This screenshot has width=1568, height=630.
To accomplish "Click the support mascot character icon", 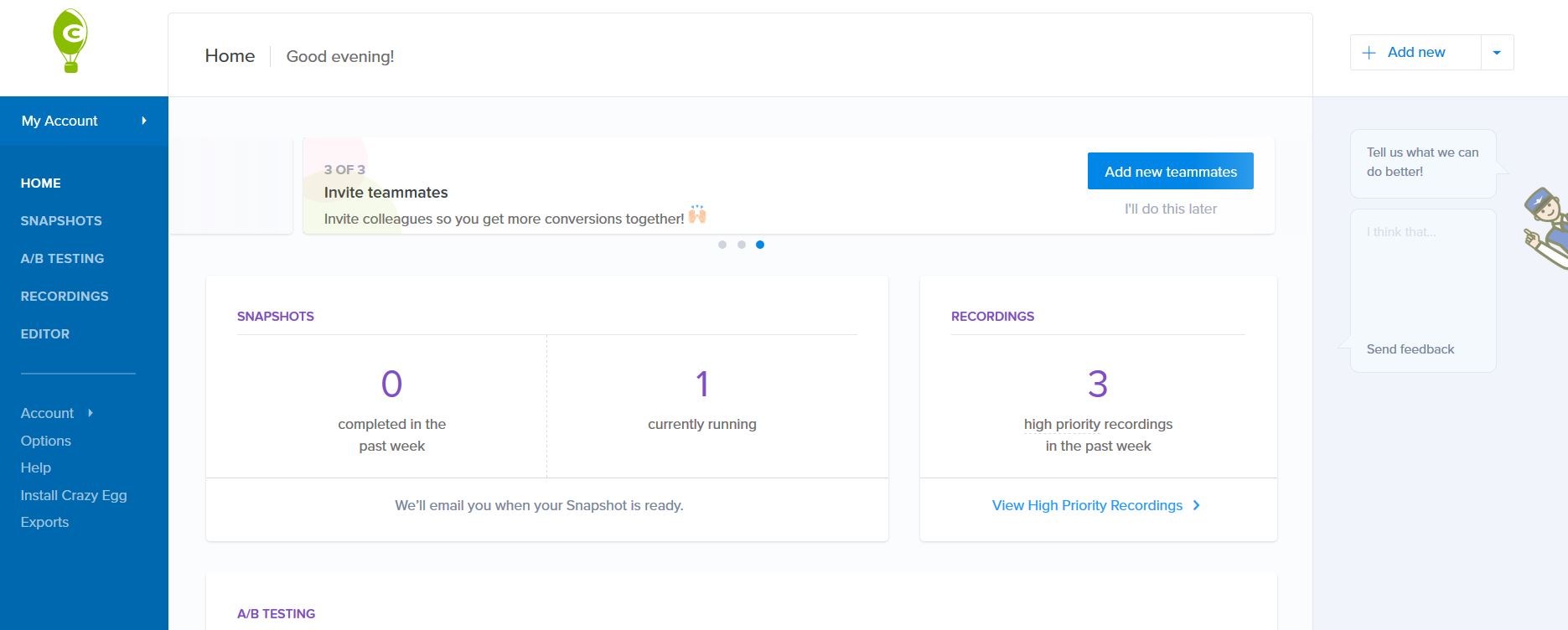I will (1546, 227).
